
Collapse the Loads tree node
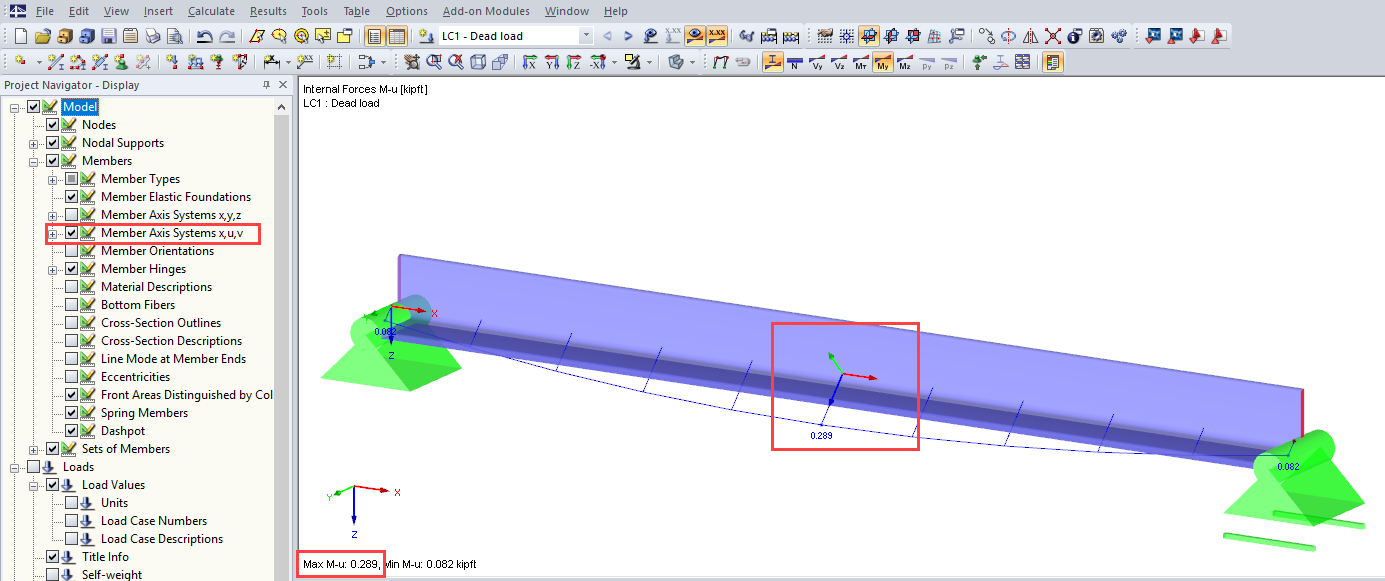click(x=14, y=467)
